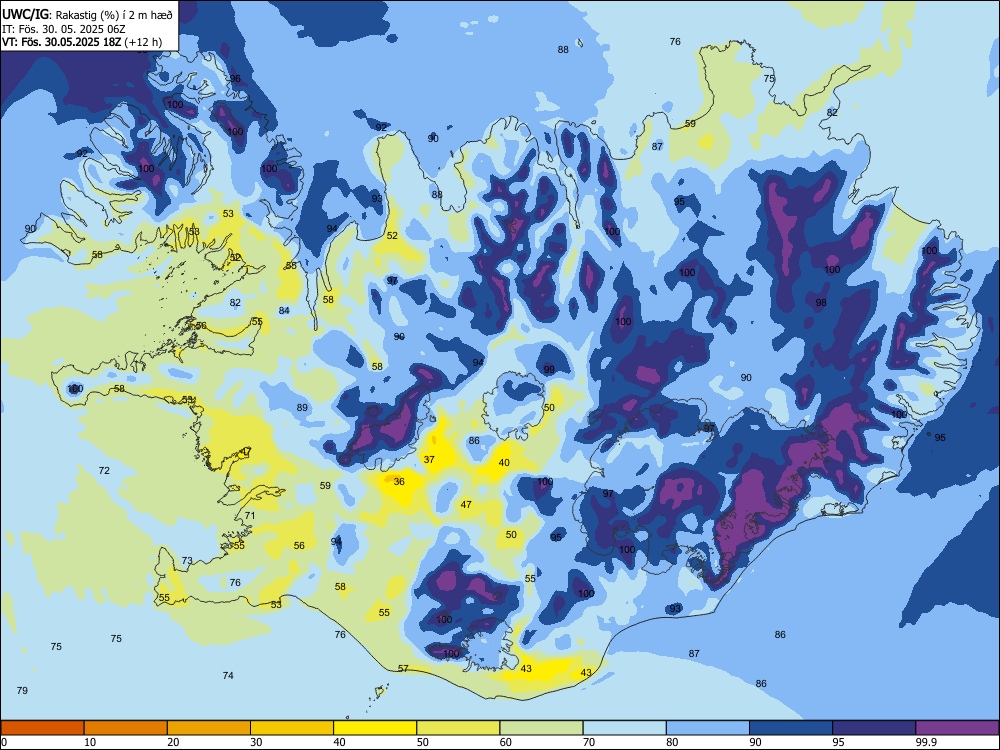Select the map humidity reading '96'
The width and height of the screenshot is (1000, 750).
pos(235,78)
